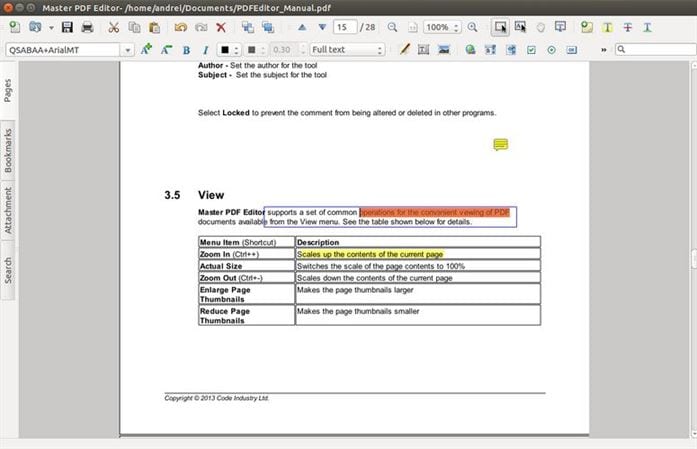
Task: Cut selection with scissors icon
Action: (114, 27)
